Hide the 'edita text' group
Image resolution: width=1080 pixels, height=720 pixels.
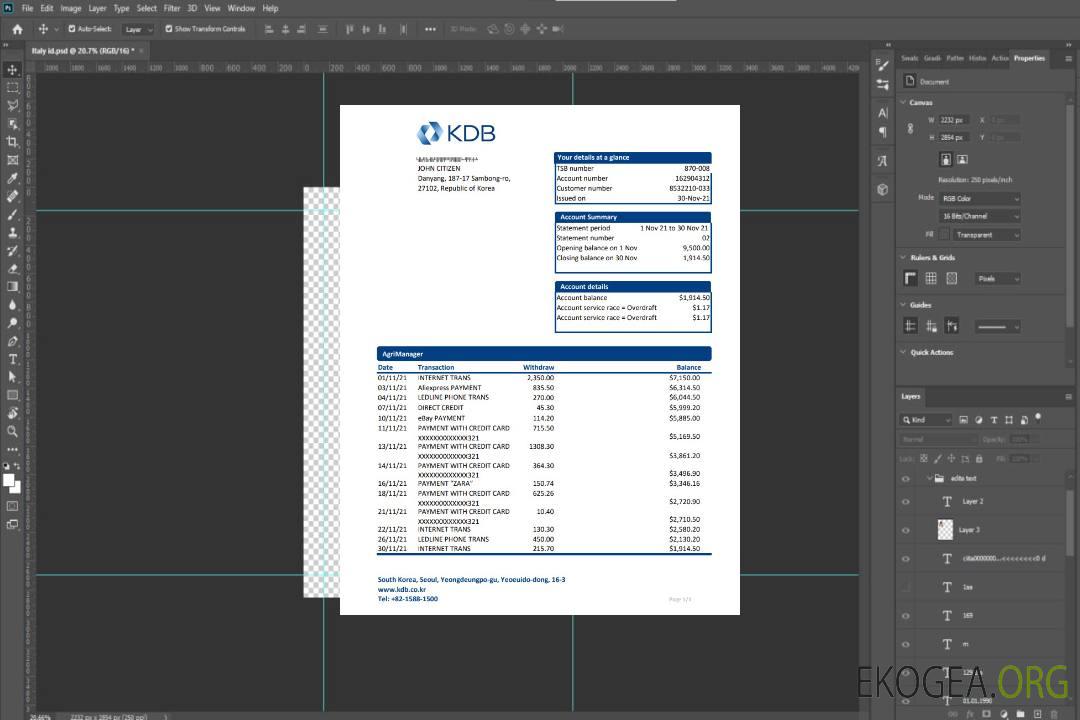pos(906,479)
